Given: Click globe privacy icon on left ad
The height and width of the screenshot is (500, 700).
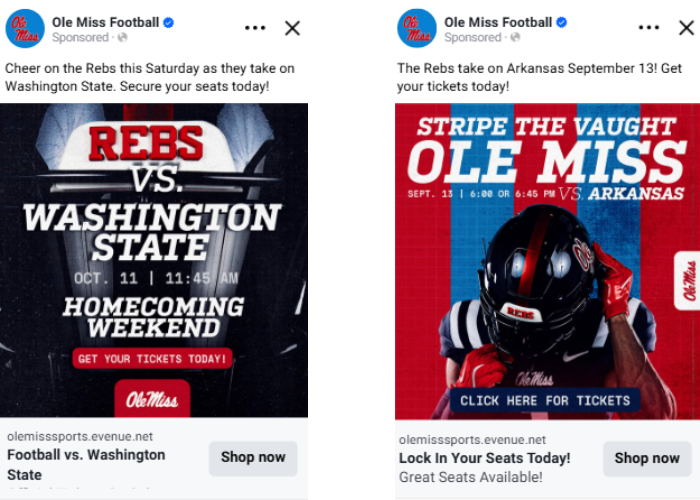Looking at the screenshot, I should click(122, 38).
